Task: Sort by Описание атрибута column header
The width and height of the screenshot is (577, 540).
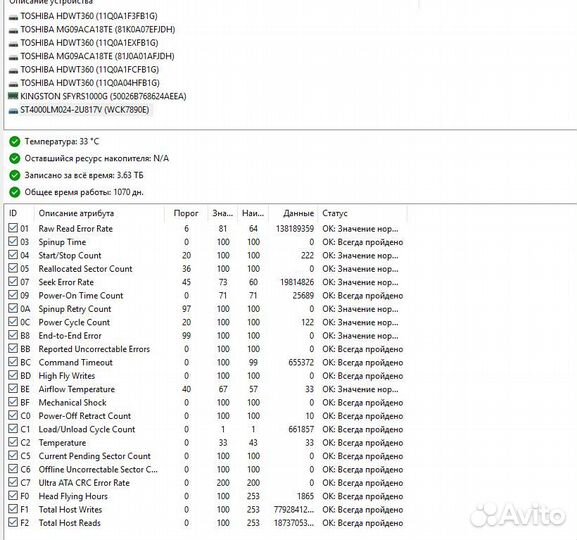Action: pyautogui.click(x=99, y=213)
